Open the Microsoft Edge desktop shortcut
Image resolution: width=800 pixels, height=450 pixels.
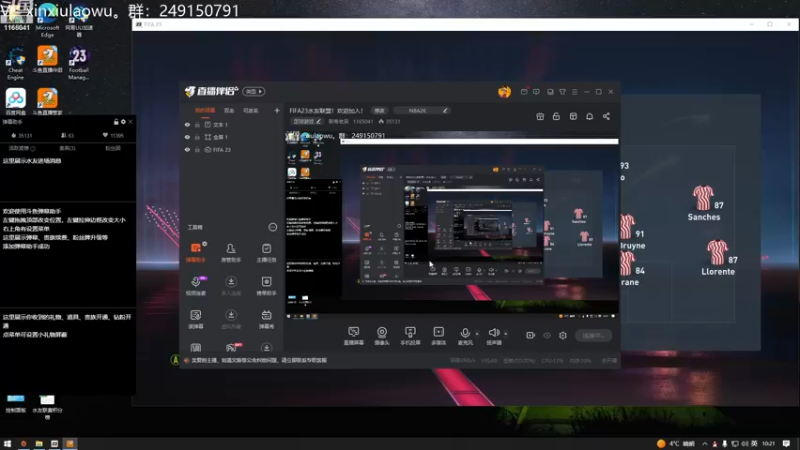[47, 20]
